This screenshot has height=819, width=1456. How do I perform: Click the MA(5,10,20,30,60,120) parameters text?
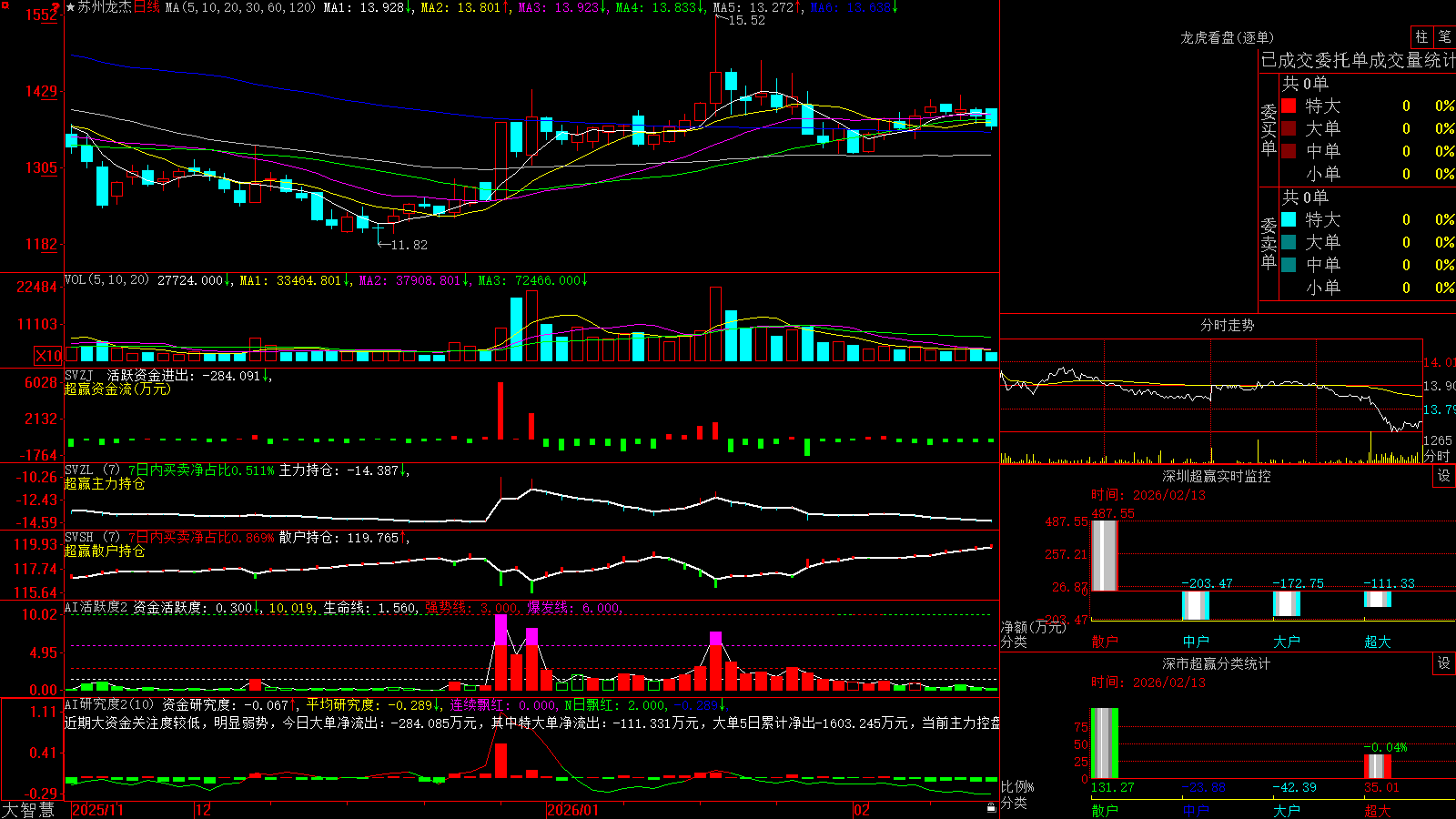[x=240, y=7]
